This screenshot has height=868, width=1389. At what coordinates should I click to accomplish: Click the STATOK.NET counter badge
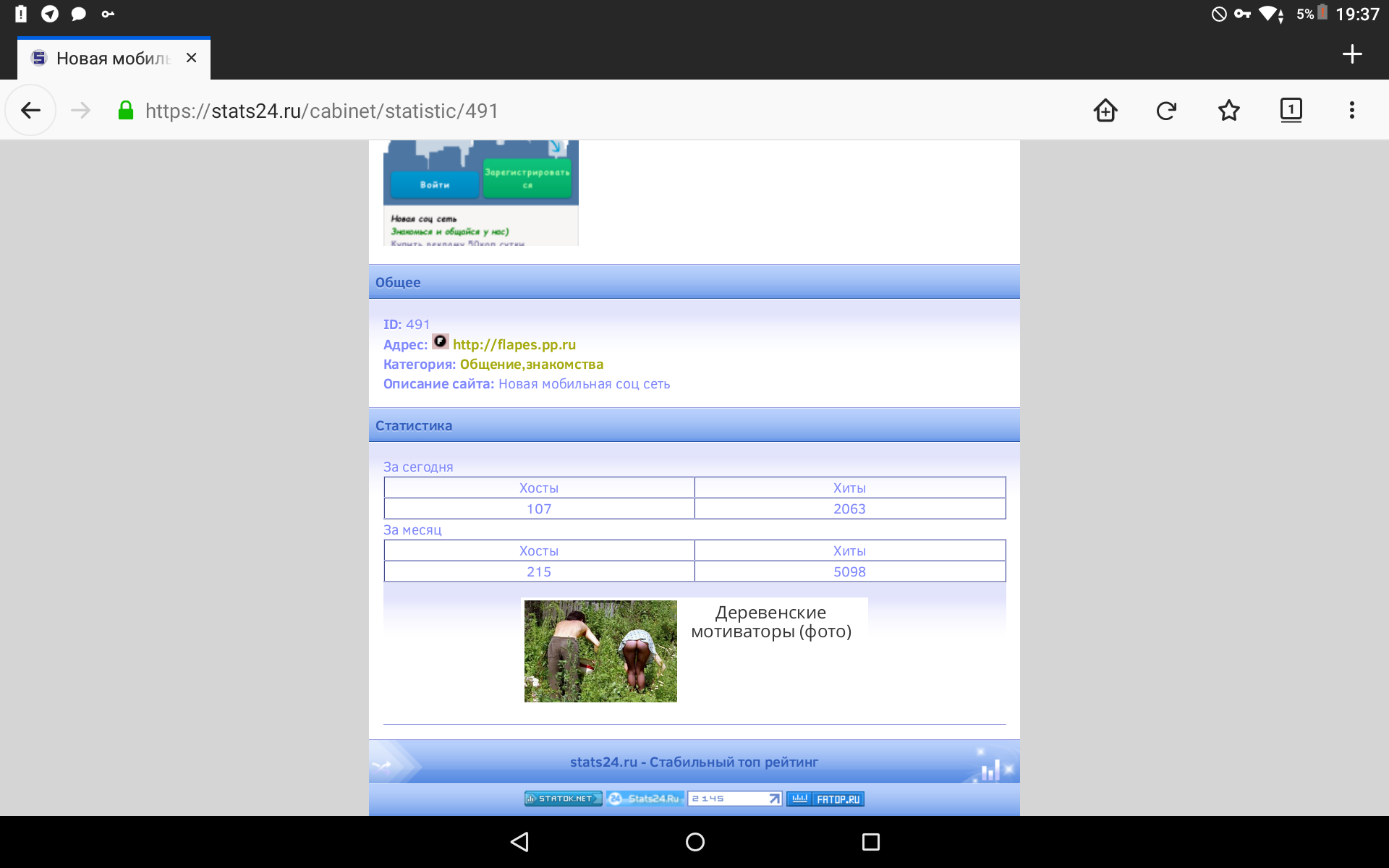point(563,799)
